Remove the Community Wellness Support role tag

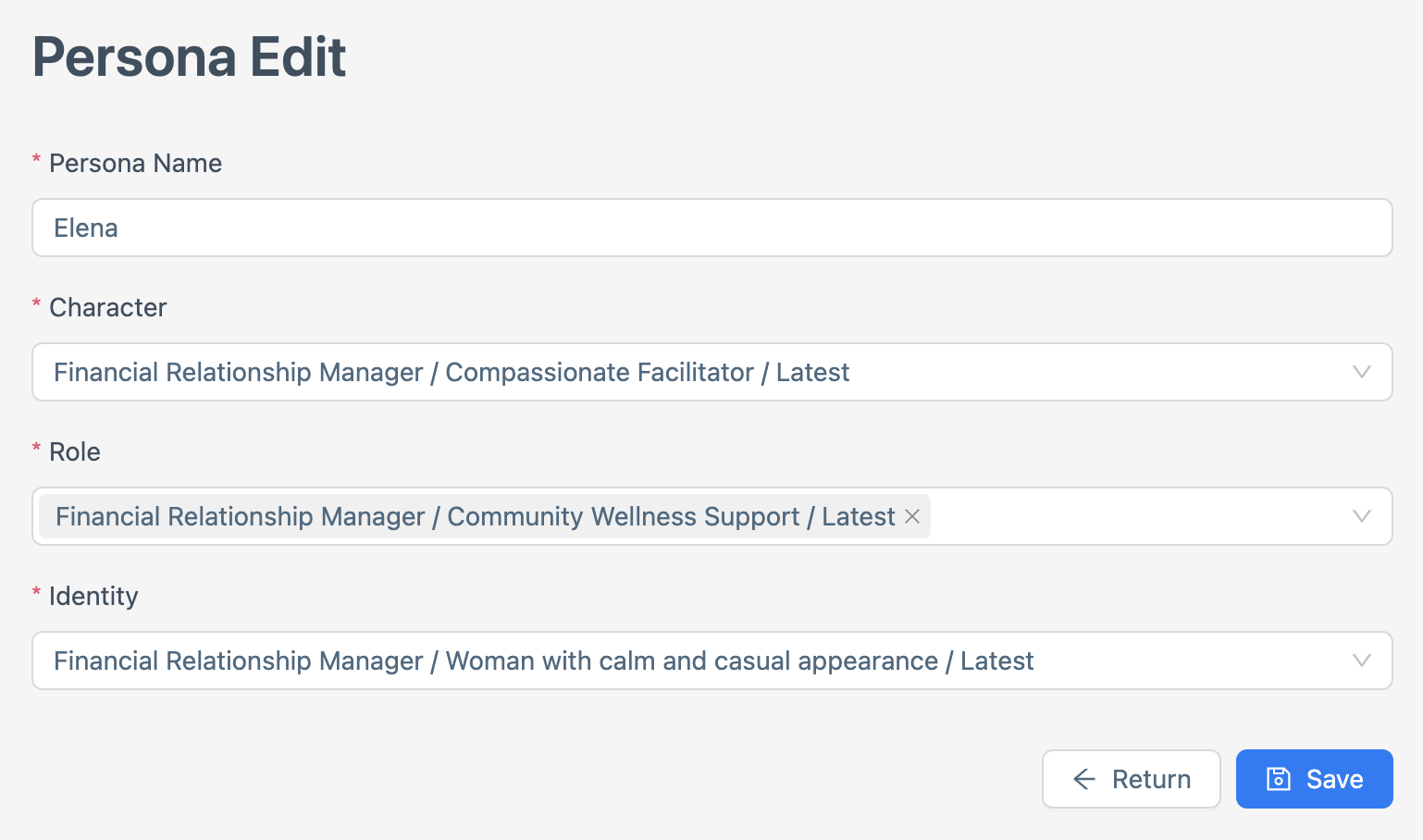point(912,516)
